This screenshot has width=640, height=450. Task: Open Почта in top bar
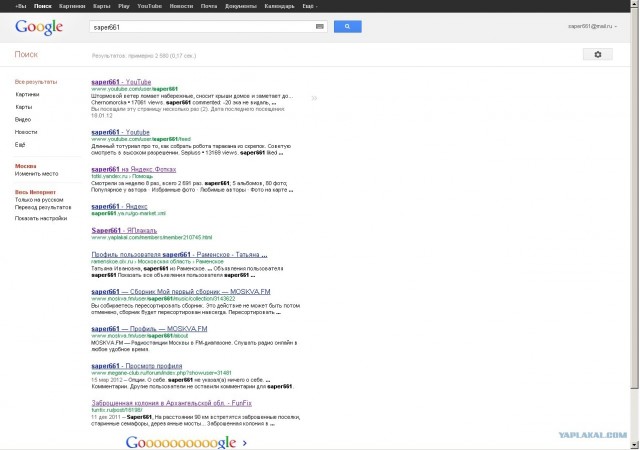209,6
